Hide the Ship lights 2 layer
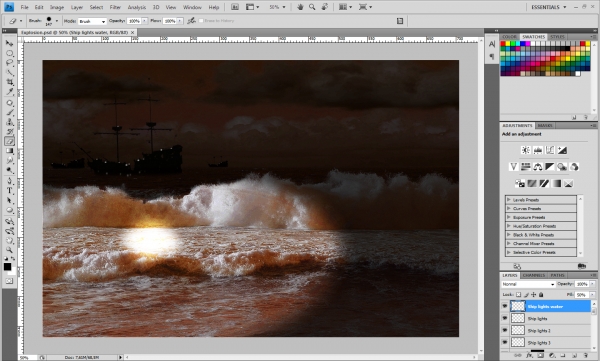 point(504,330)
